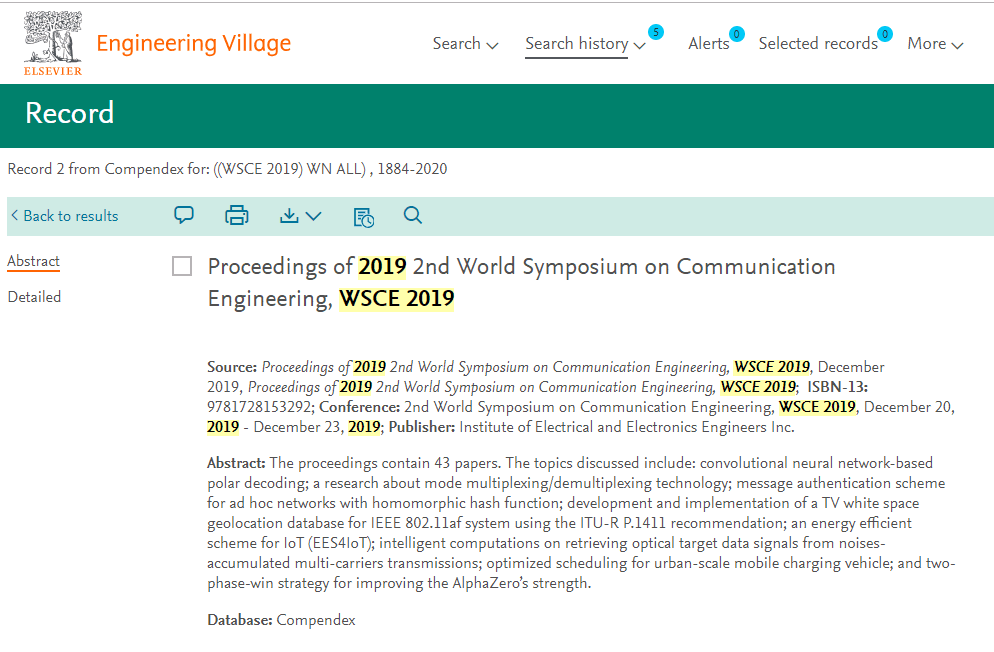Open the Search history dropdown

585,44
